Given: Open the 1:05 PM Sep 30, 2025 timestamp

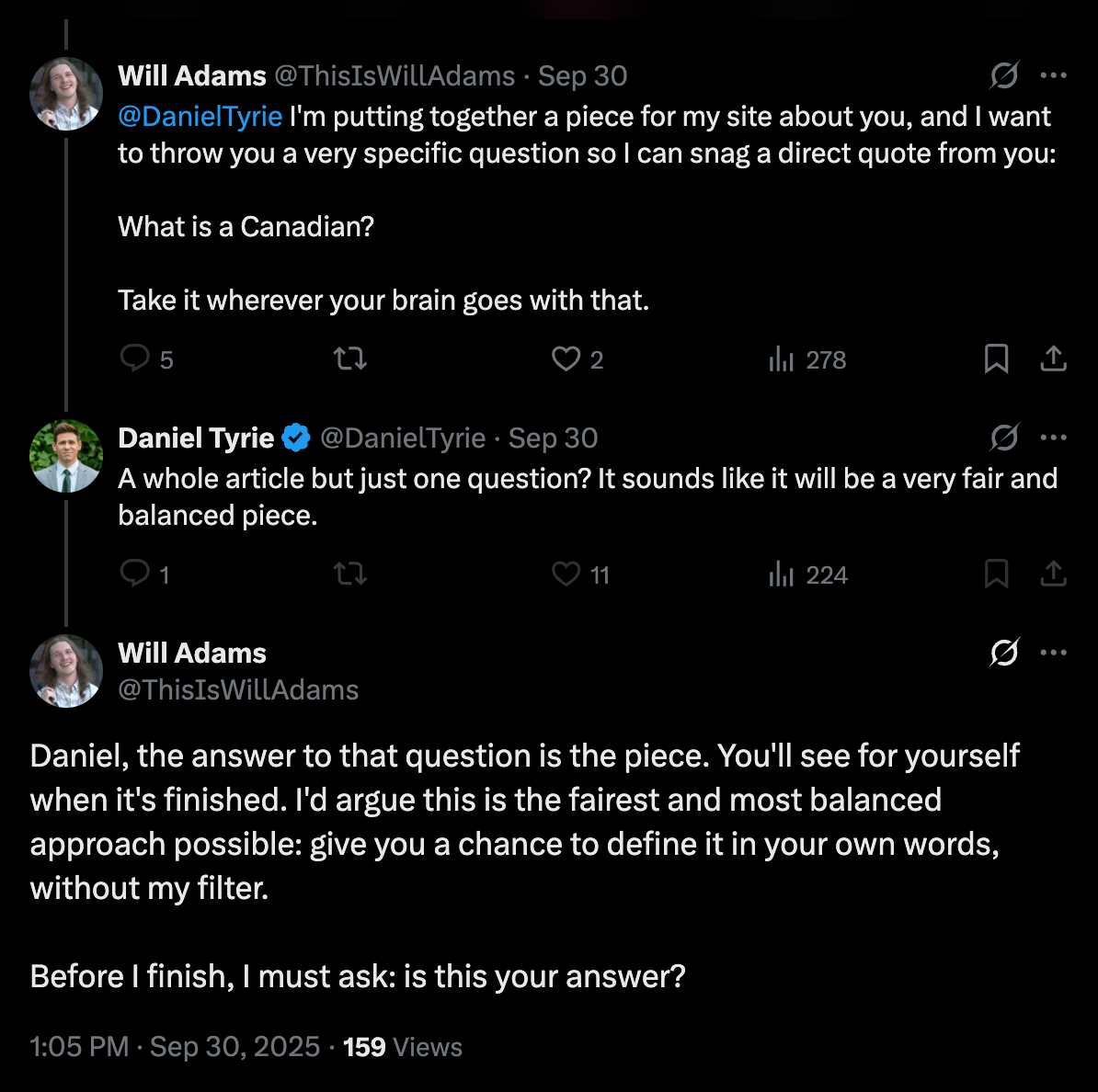Looking at the screenshot, I should [x=175, y=1047].
